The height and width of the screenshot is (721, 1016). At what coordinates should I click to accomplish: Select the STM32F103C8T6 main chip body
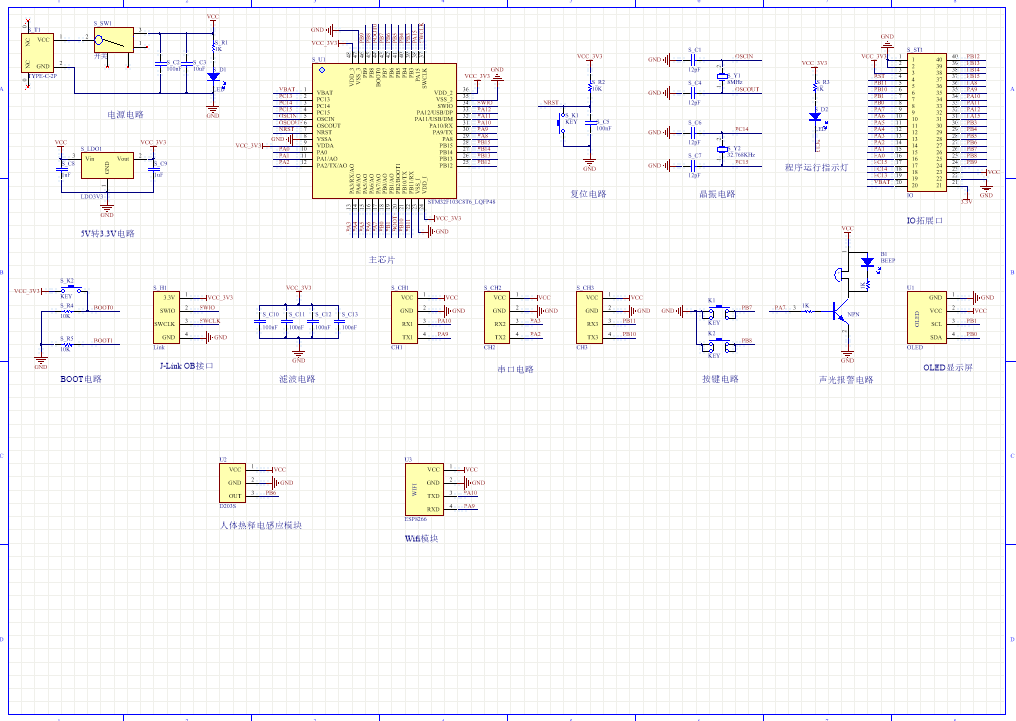coord(384,131)
